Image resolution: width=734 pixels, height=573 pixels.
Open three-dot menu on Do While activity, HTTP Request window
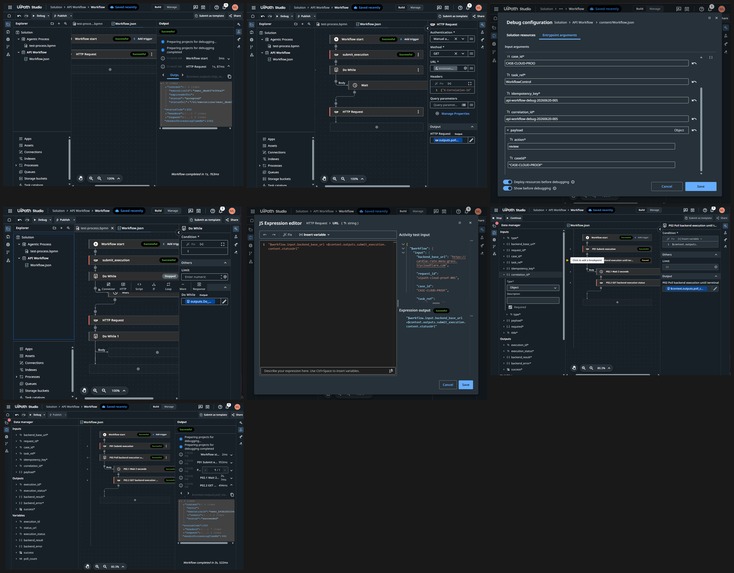(418, 70)
